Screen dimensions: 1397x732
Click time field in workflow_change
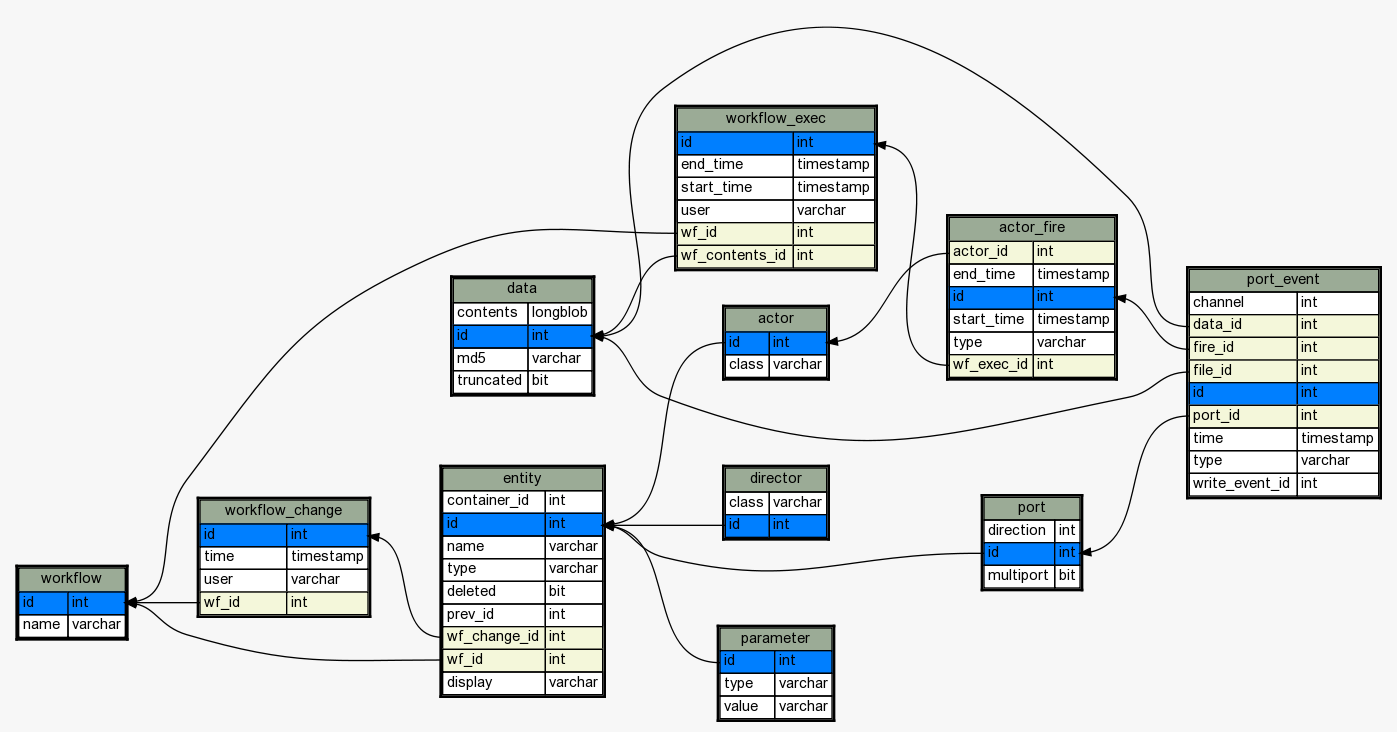pyautogui.click(x=284, y=557)
